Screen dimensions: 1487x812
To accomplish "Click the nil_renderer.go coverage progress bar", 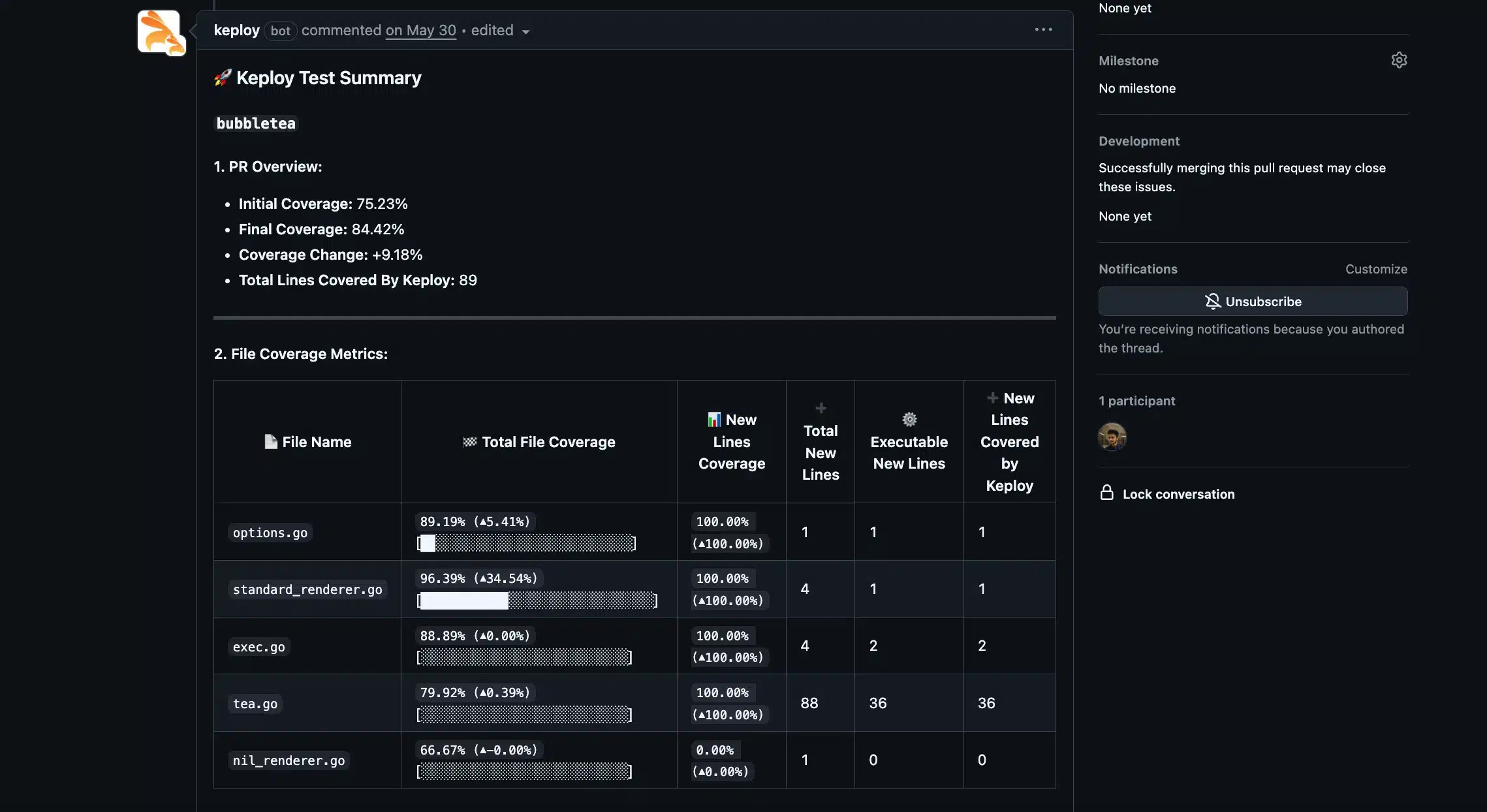I will 524,772.
